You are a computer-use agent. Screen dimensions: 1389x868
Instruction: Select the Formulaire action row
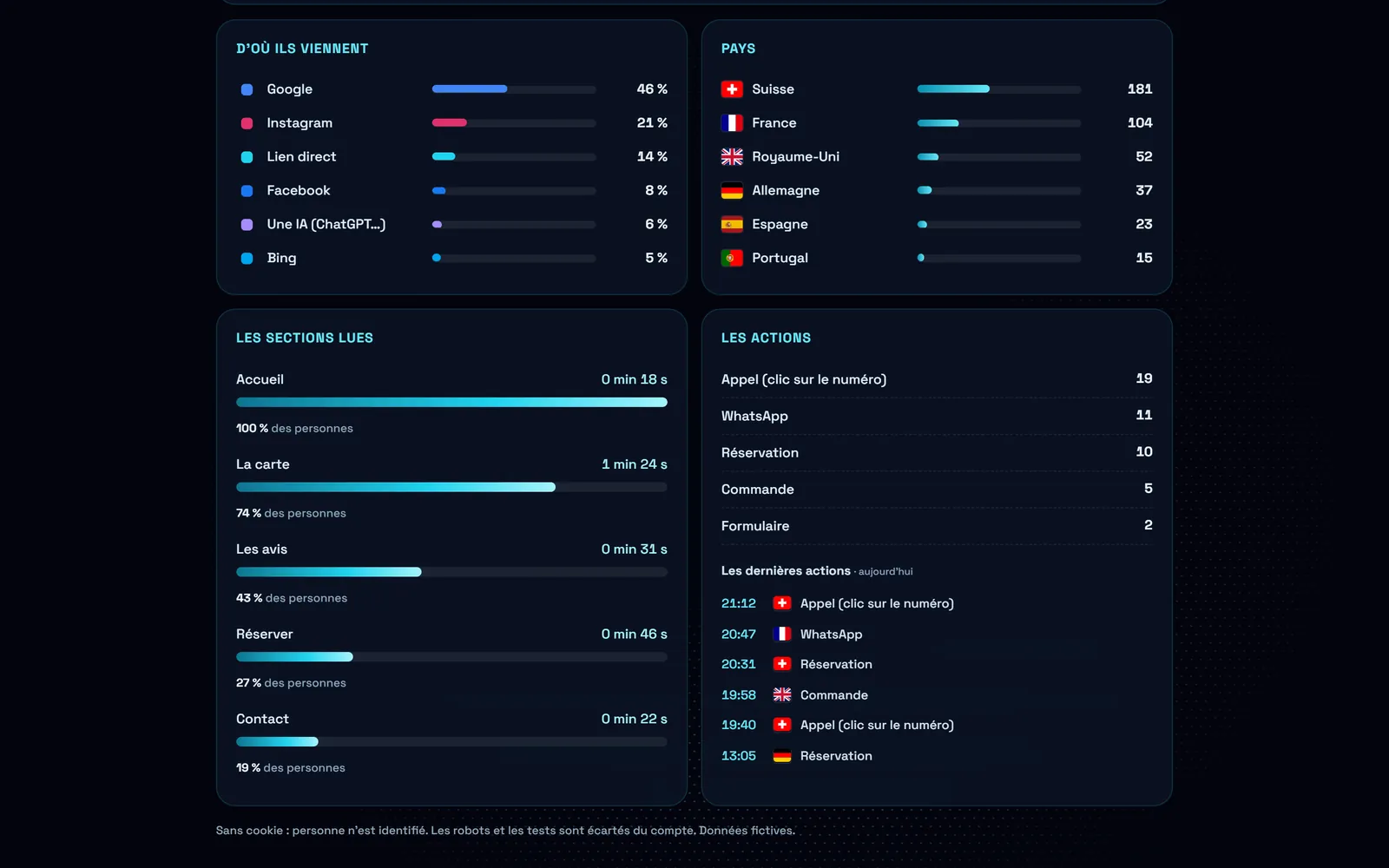point(937,526)
